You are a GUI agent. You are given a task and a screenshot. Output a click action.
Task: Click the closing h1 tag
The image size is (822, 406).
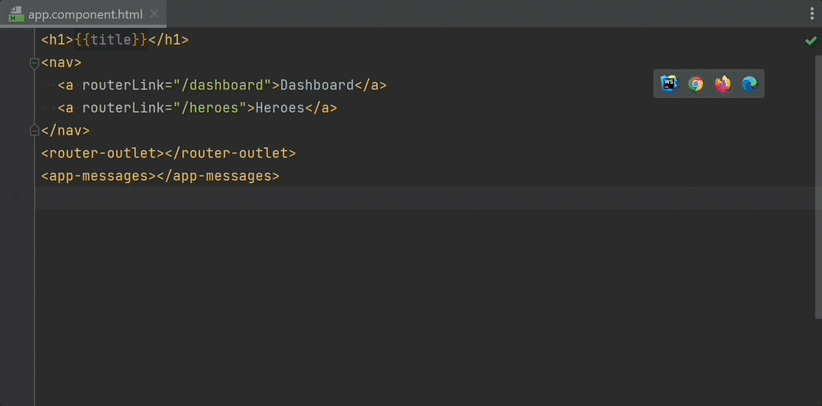168,40
